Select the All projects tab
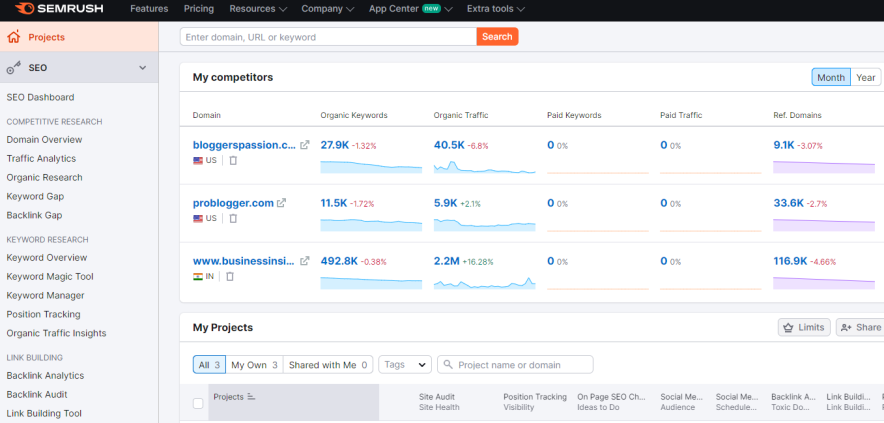Image resolution: width=884 pixels, height=423 pixels. point(210,365)
